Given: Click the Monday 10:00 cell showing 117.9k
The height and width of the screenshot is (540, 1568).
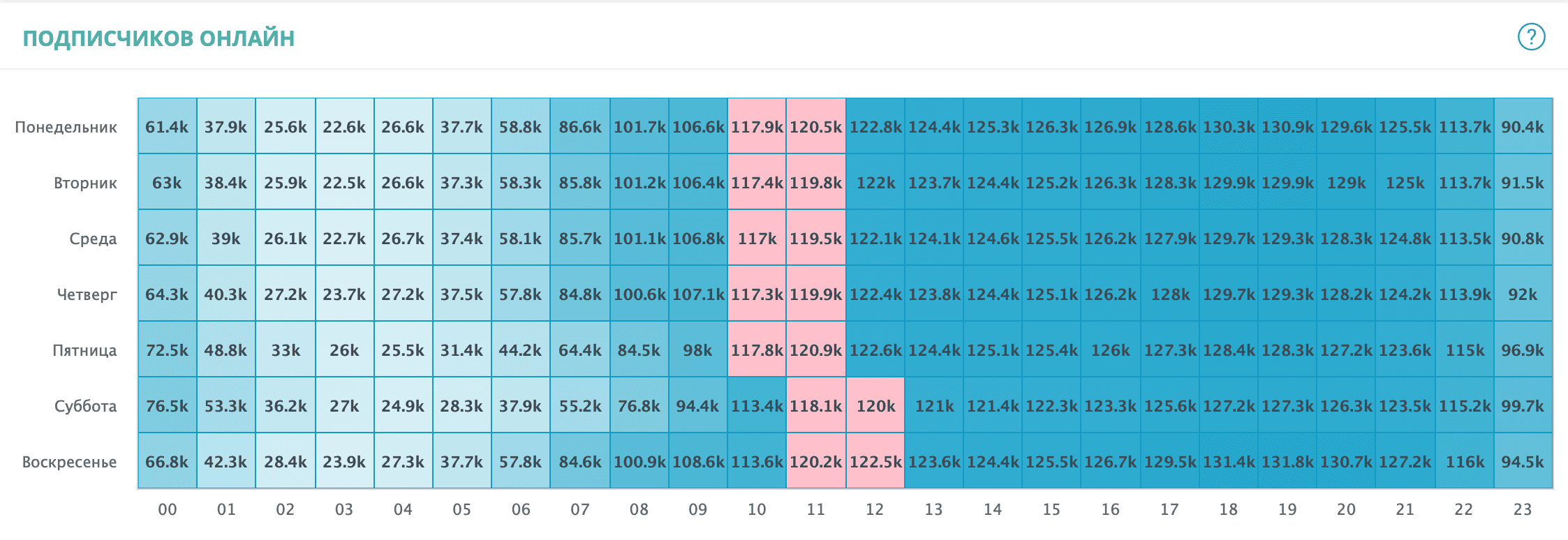Looking at the screenshot, I should [757, 127].
